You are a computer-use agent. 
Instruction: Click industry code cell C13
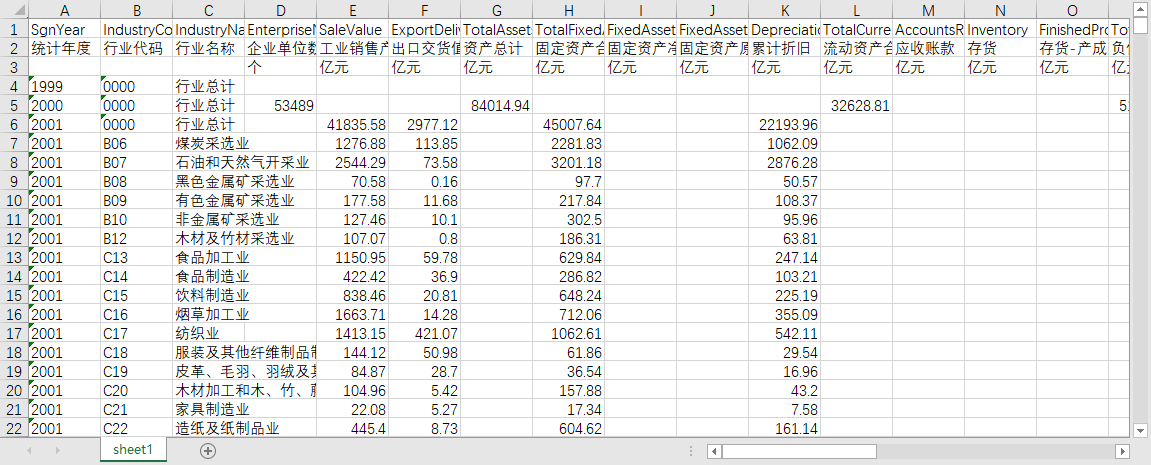coord(137,257)
